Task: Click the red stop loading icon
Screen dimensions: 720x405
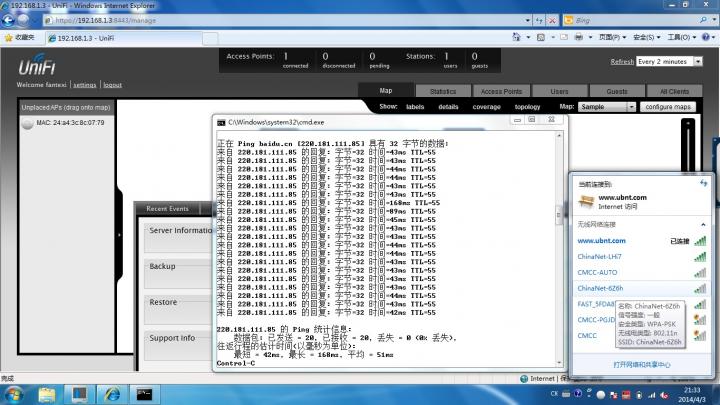Action: 552,20
